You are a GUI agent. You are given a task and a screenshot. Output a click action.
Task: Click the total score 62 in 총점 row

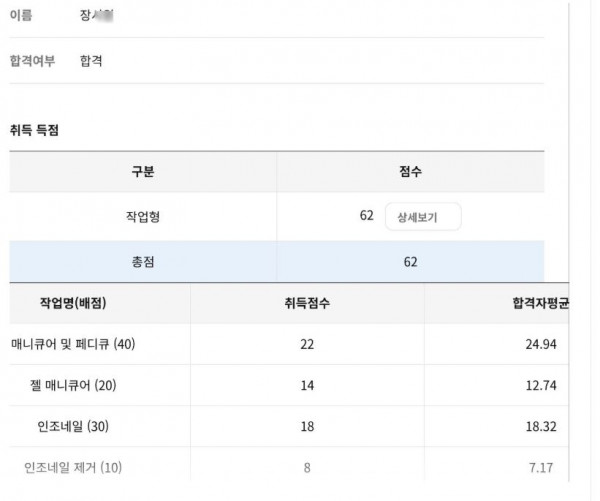point(410,262)
